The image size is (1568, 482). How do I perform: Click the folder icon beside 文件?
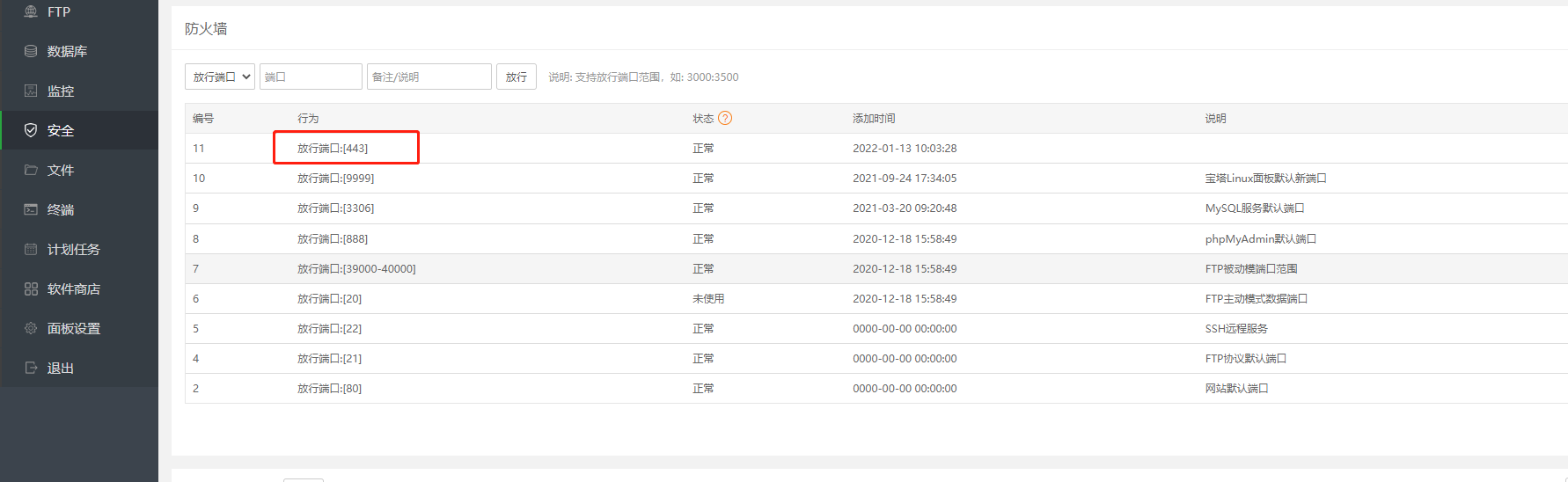pos(31,170)
